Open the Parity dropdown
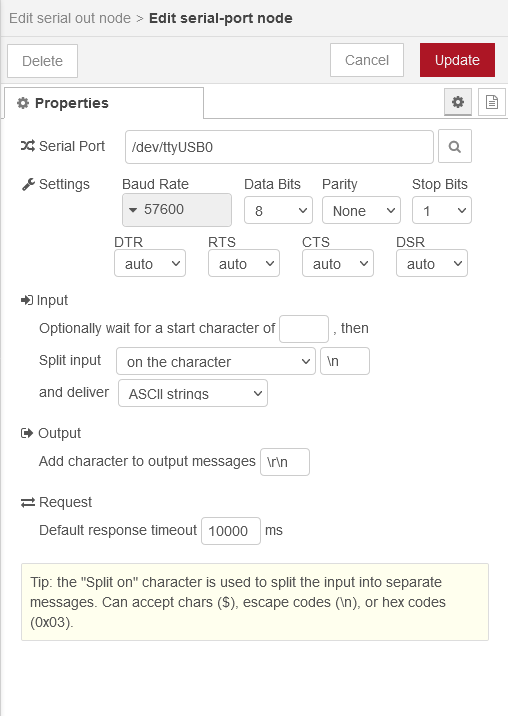Screen dimensions: 508x716 [x=361, y=211]
